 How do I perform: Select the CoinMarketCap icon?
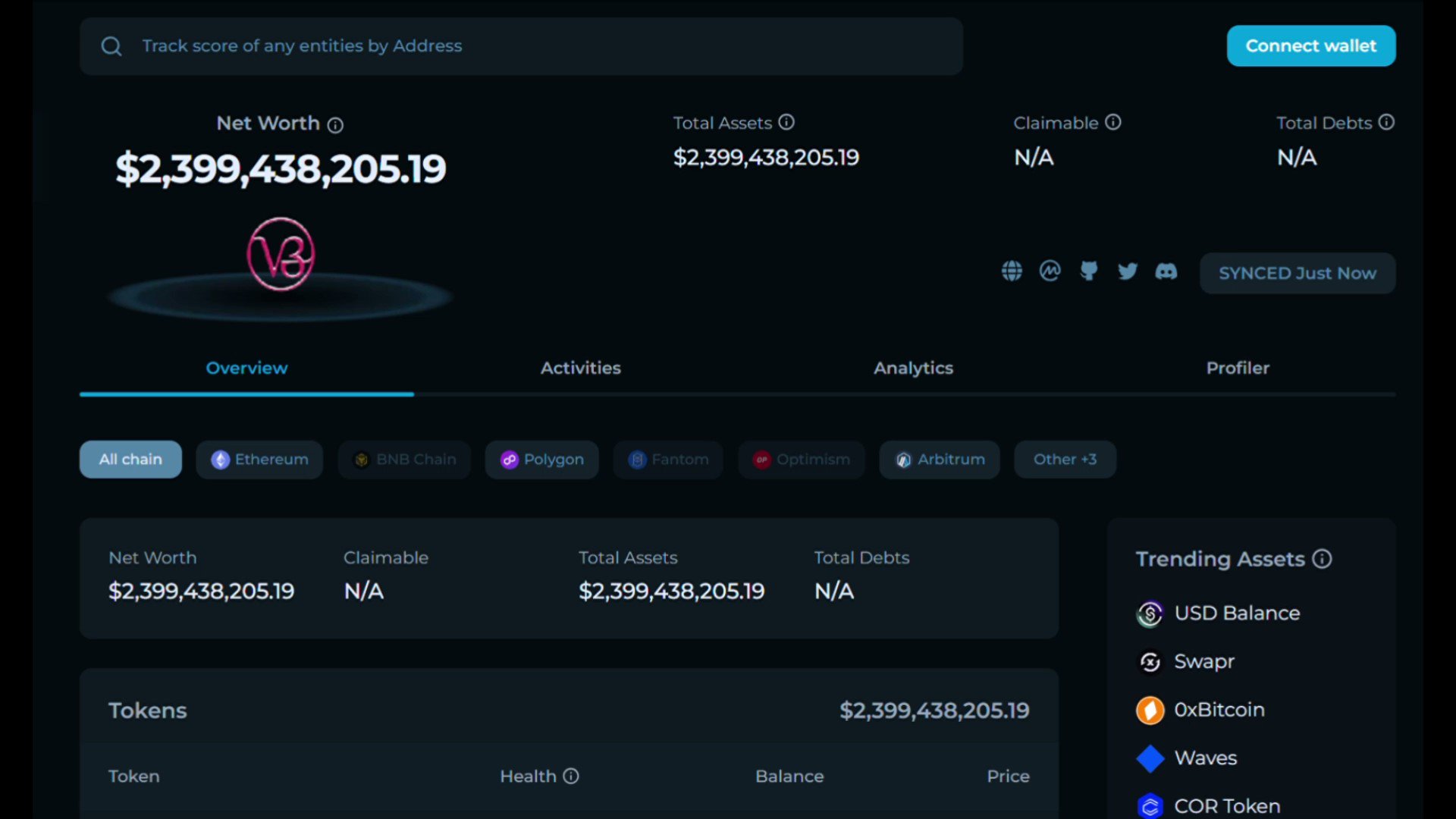point(1050,271)
